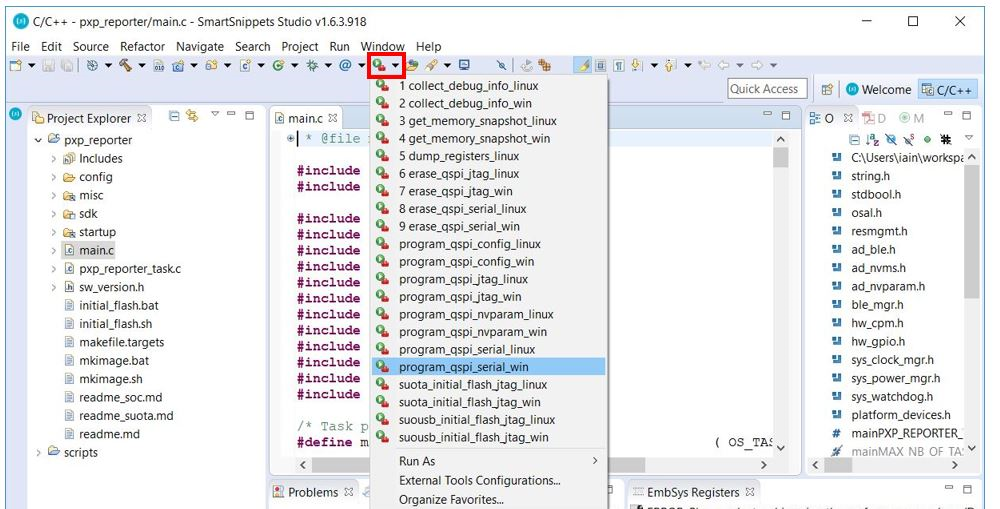This screenshot has width=1000, height=509.
Task: Open the File menu
Action: pyautogui.click(x=20, y=47)
